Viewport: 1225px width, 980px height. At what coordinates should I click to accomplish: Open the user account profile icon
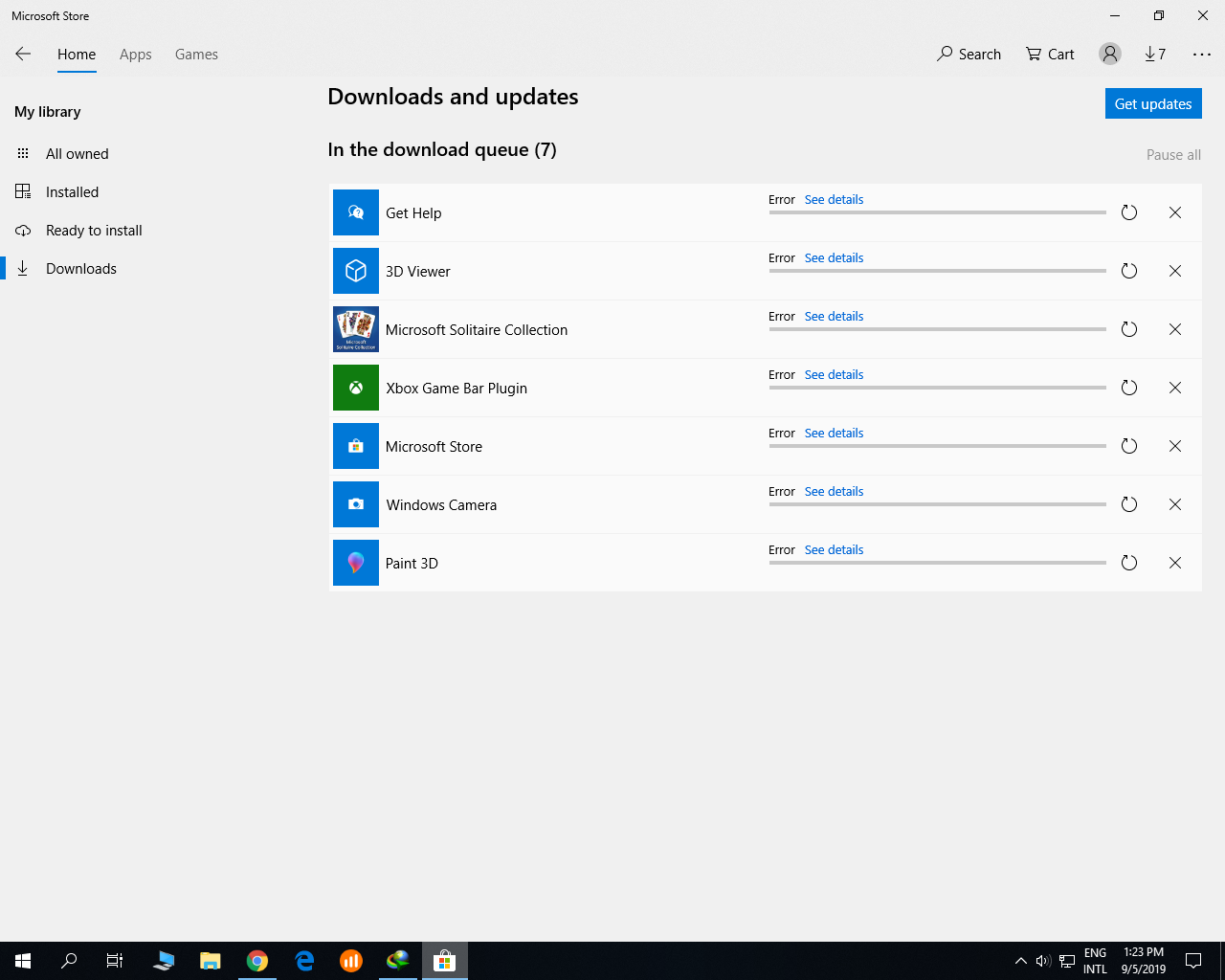[x=1110, y=54]
